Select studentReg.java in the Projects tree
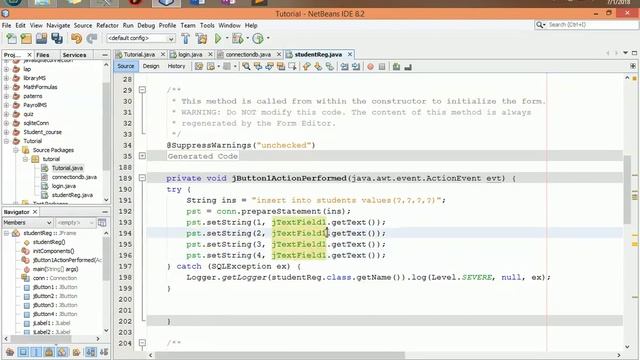The height and width of the screenshot is (360, 640). coord(72,195)
